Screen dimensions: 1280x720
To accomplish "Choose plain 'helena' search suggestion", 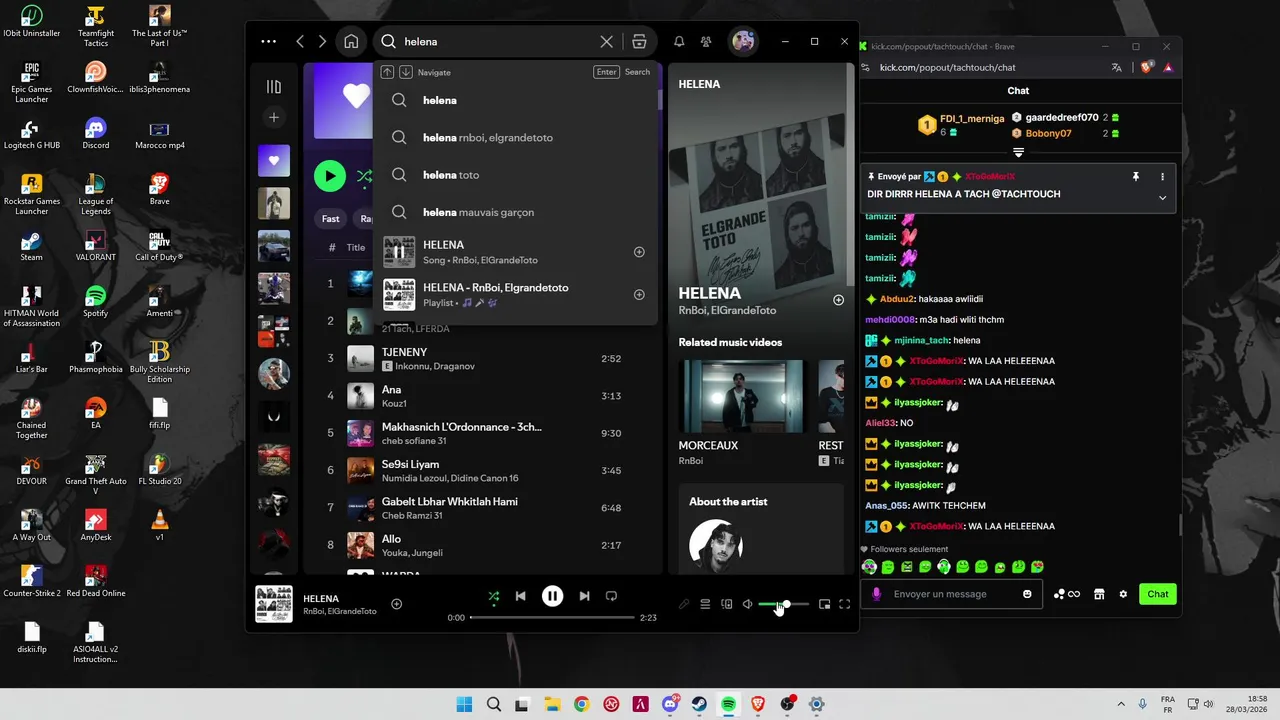I will tap(516, 100).
